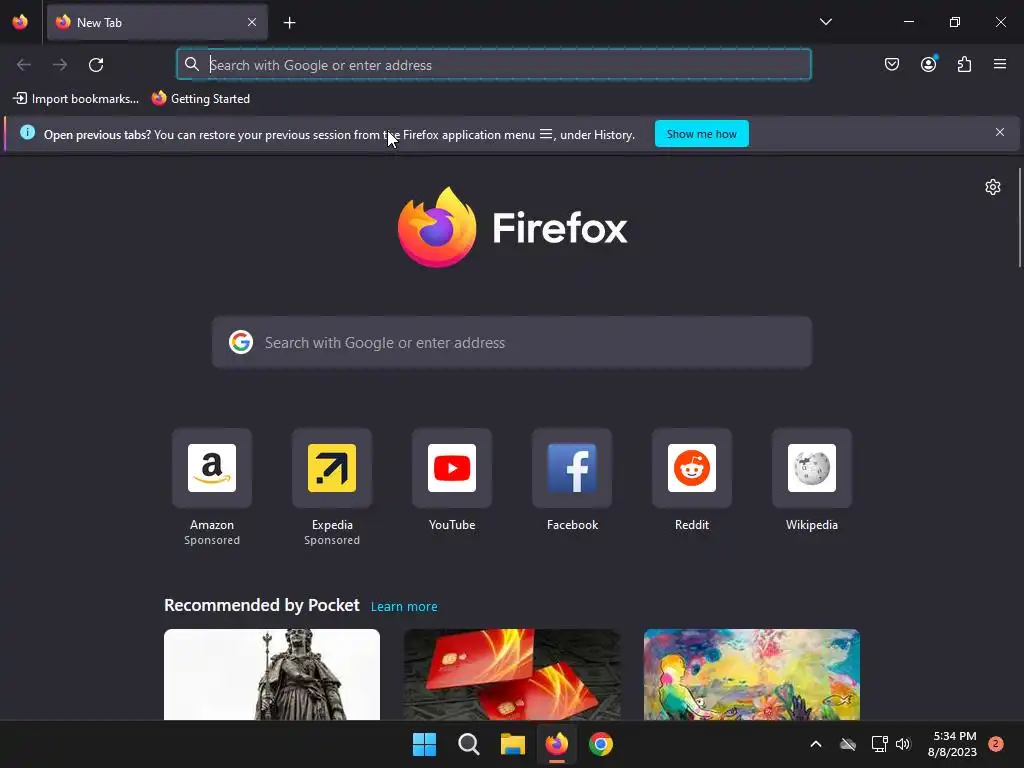Screen dimensions: 1024x768
Task: Click Import bookmarks in bookmarks toolbar
Action: click(76, 99)
